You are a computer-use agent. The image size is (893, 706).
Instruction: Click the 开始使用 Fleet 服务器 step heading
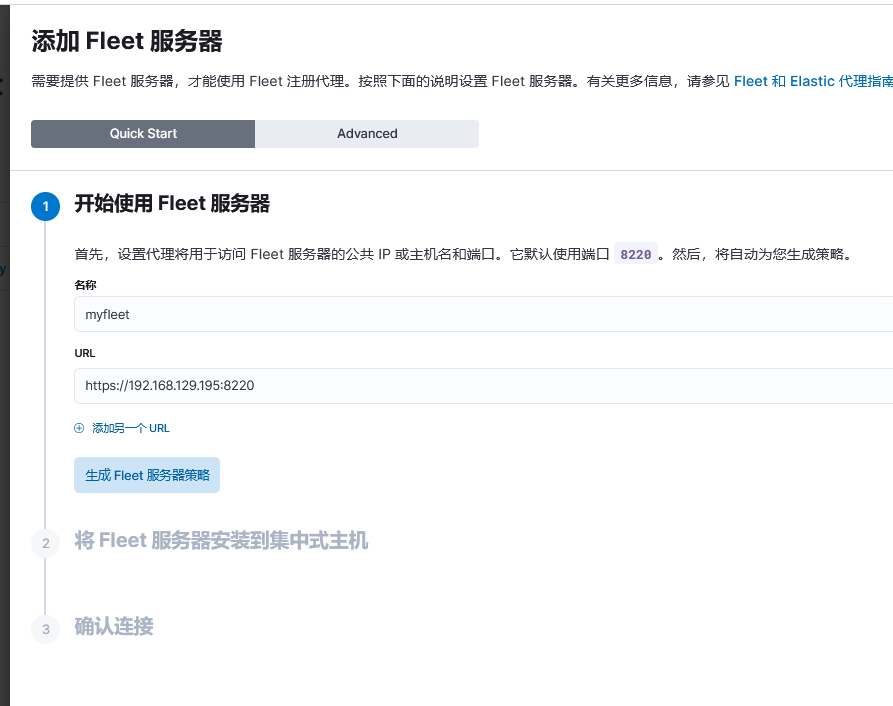click(172, 204)
